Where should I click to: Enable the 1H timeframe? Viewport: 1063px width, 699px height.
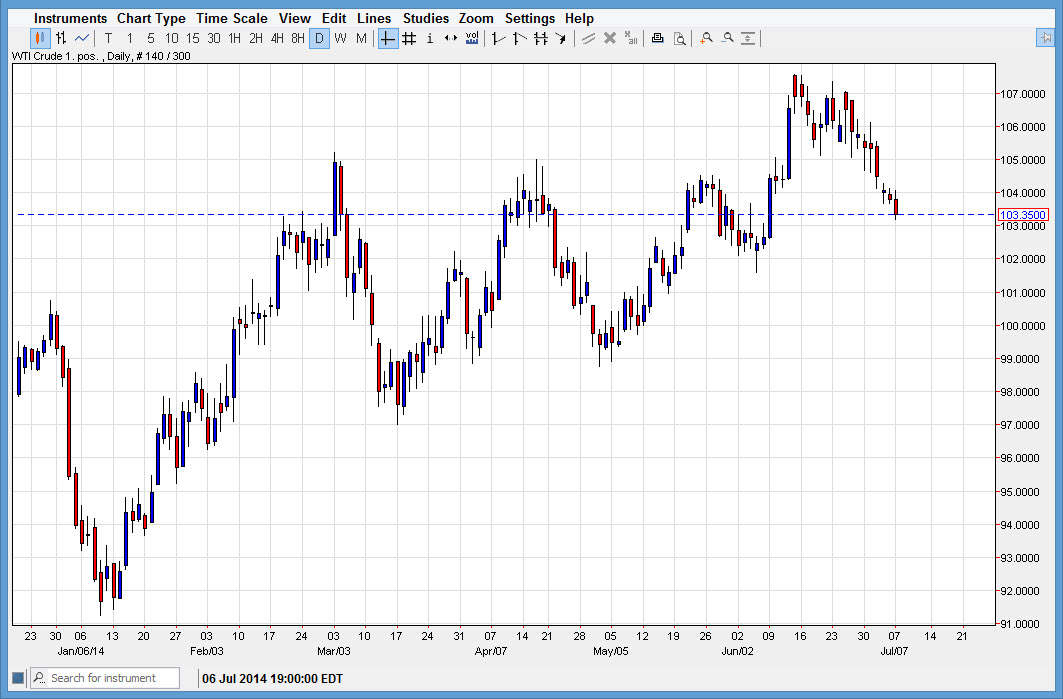point(234,38)
